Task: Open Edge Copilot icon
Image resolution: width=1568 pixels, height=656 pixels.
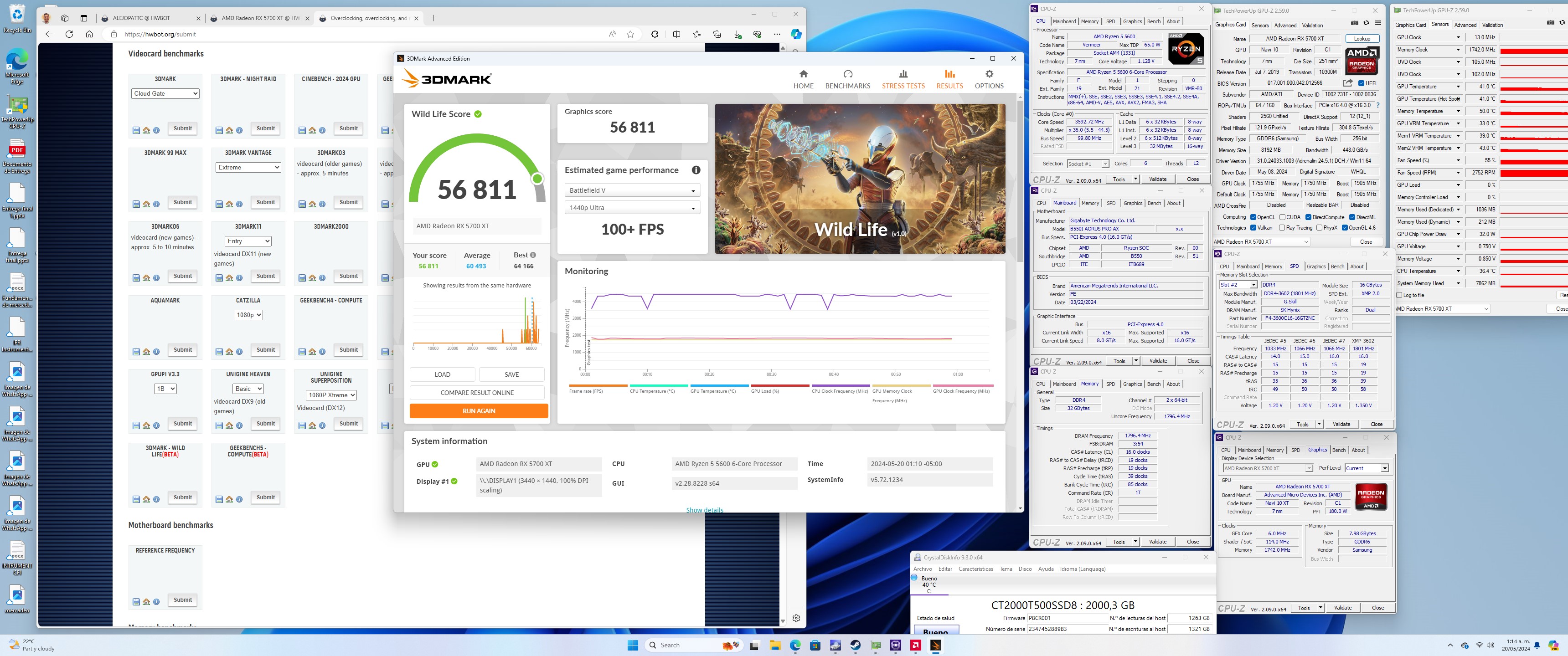Action: point(796,34)
